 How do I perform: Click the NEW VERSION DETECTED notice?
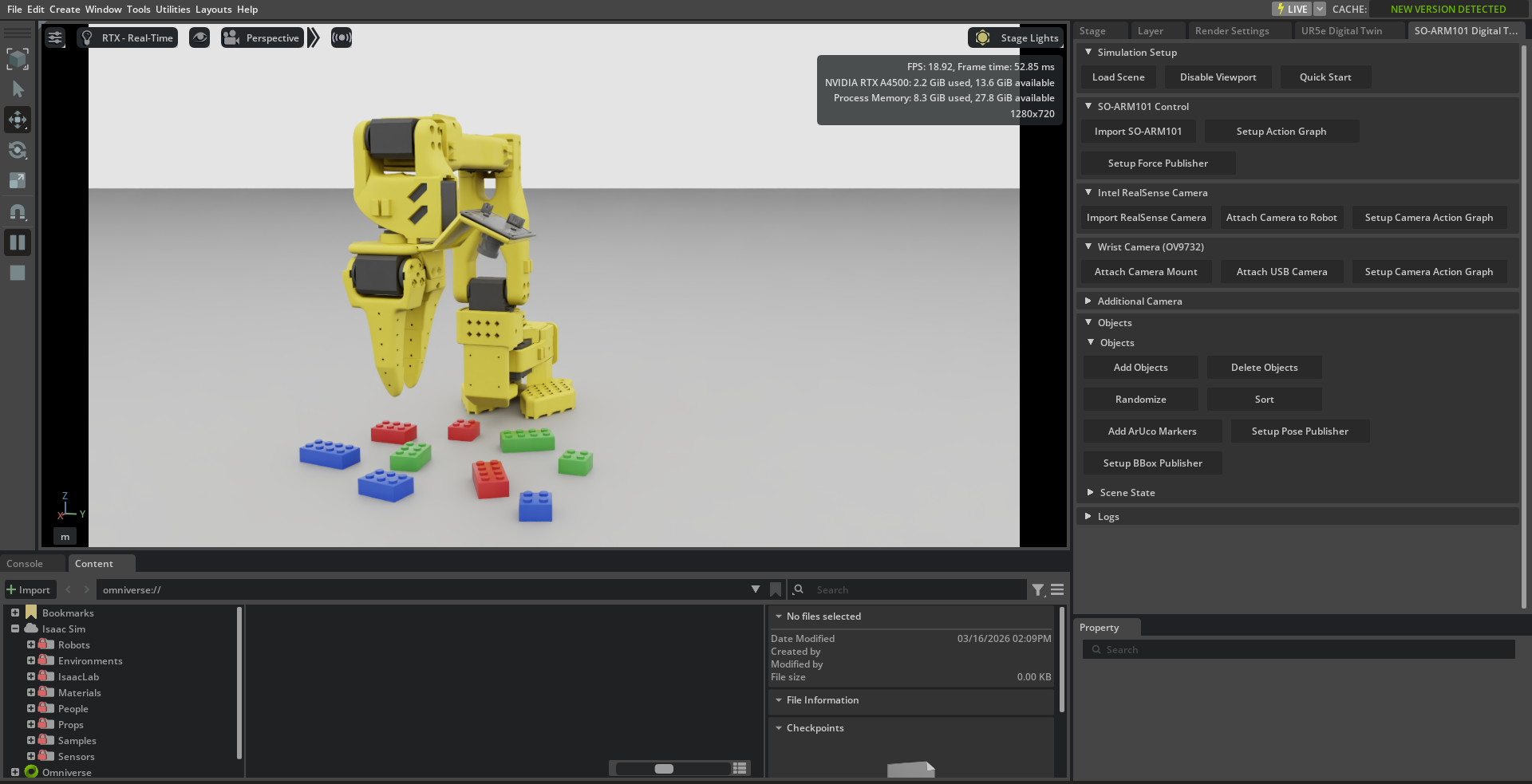(x=1448, y=9)
